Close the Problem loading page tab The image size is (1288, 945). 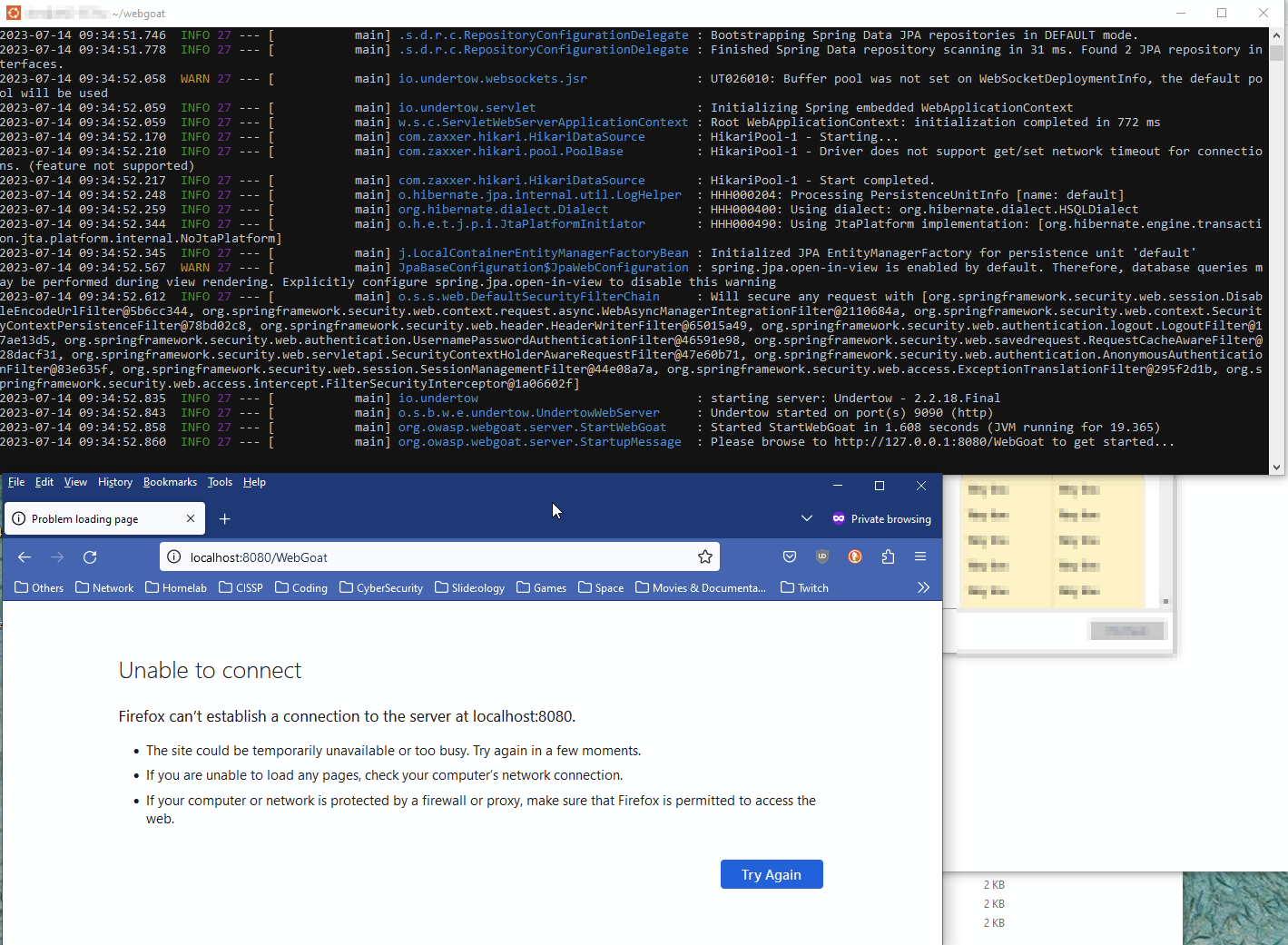[191, 518]
